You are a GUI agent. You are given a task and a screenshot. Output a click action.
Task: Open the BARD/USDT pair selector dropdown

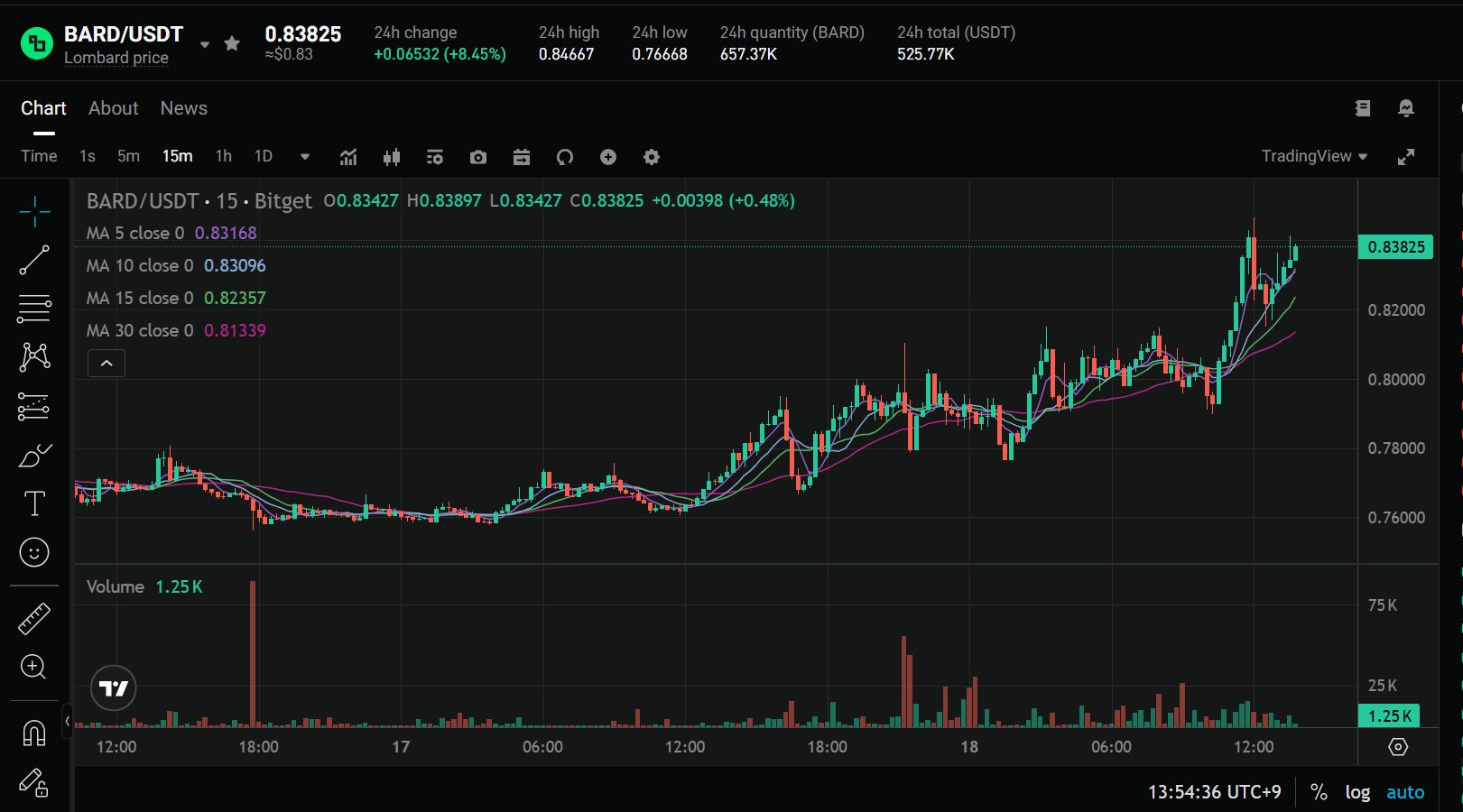point(205,44)
